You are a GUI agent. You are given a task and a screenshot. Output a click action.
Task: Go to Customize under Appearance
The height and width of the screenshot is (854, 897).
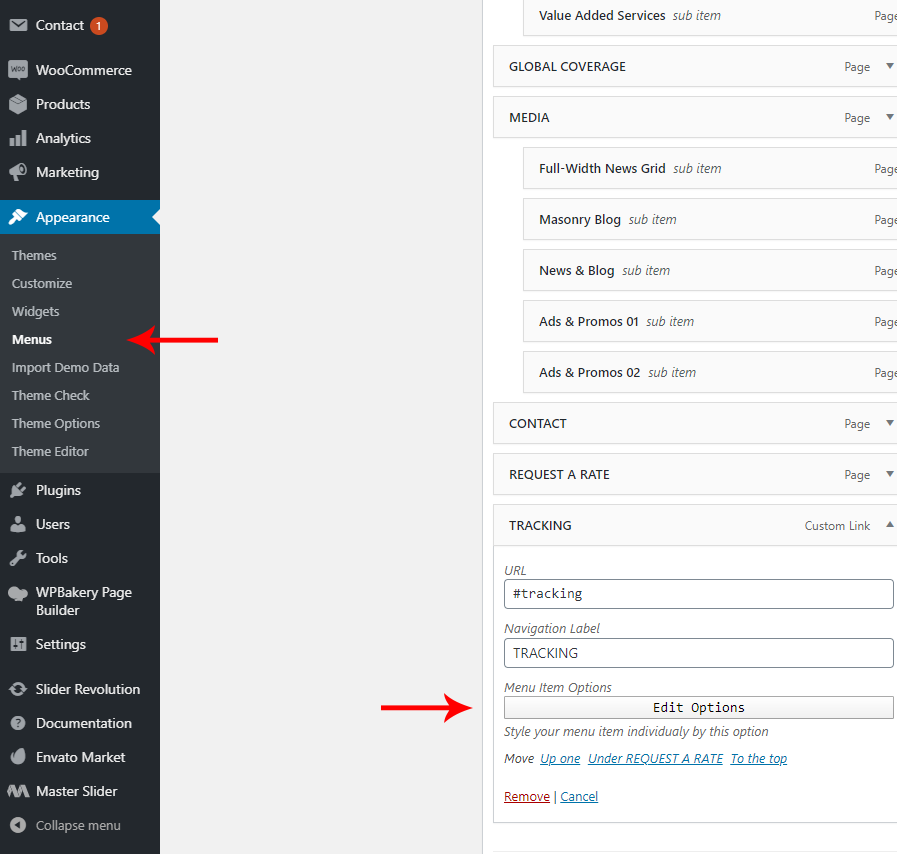point(42,283)
